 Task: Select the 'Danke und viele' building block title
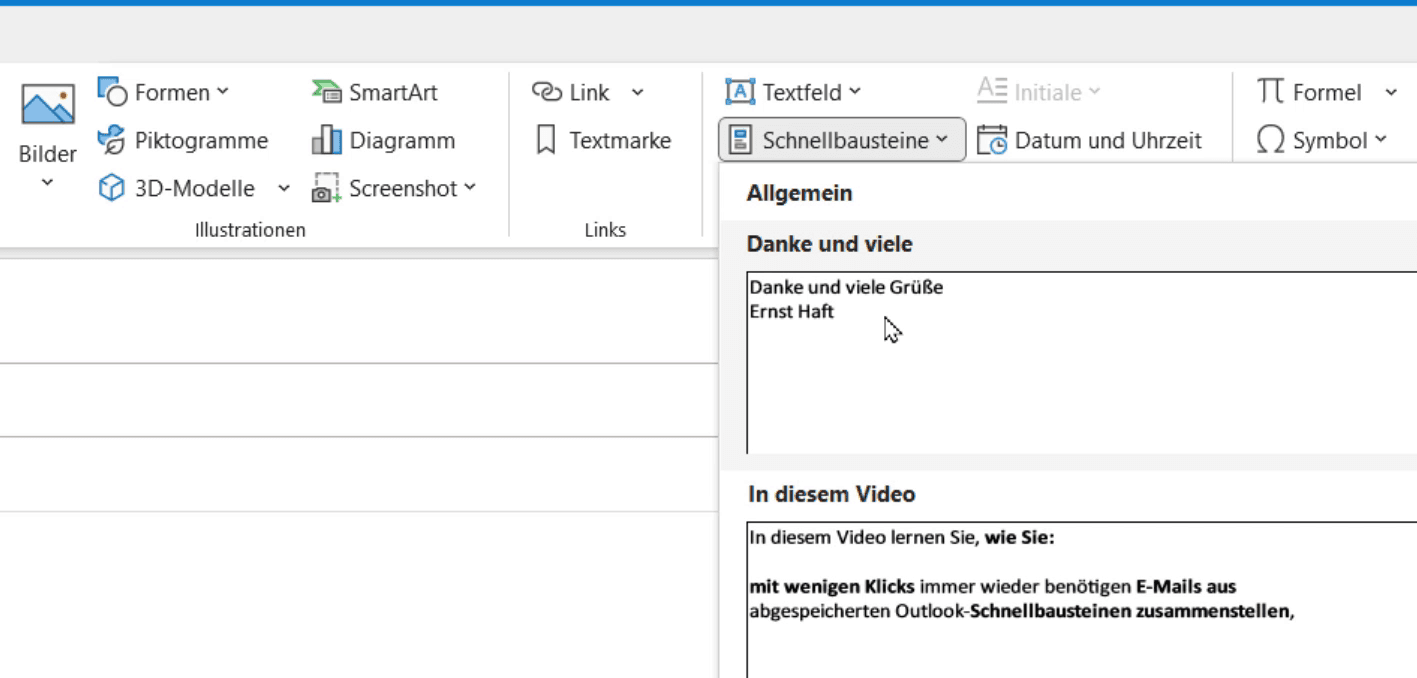[x=830, y=243]
